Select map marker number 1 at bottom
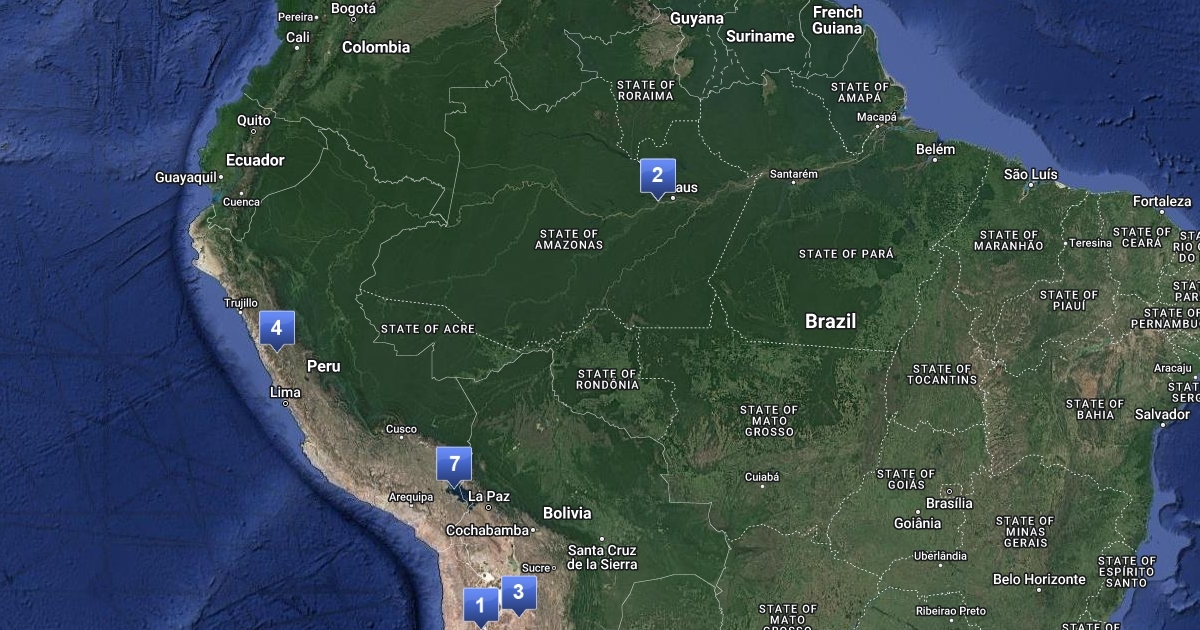 coord(480,606)
